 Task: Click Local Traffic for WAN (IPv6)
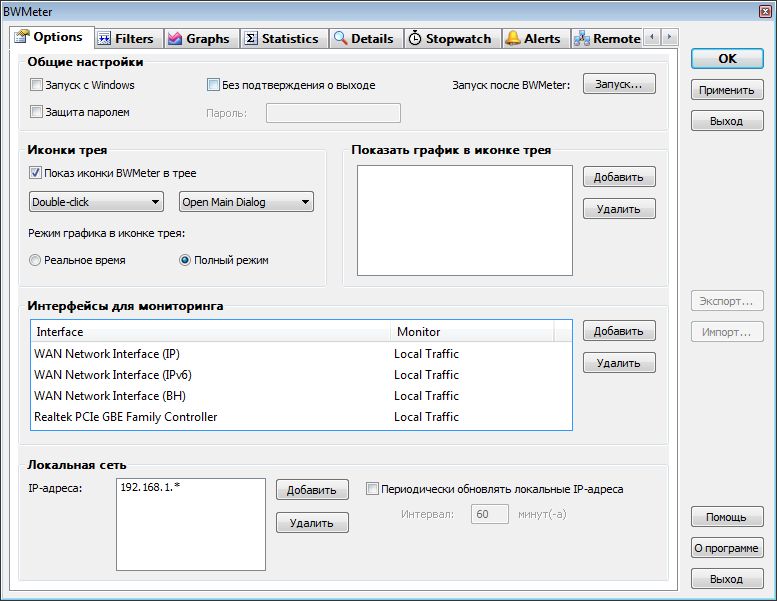click(x=426, y=375)
